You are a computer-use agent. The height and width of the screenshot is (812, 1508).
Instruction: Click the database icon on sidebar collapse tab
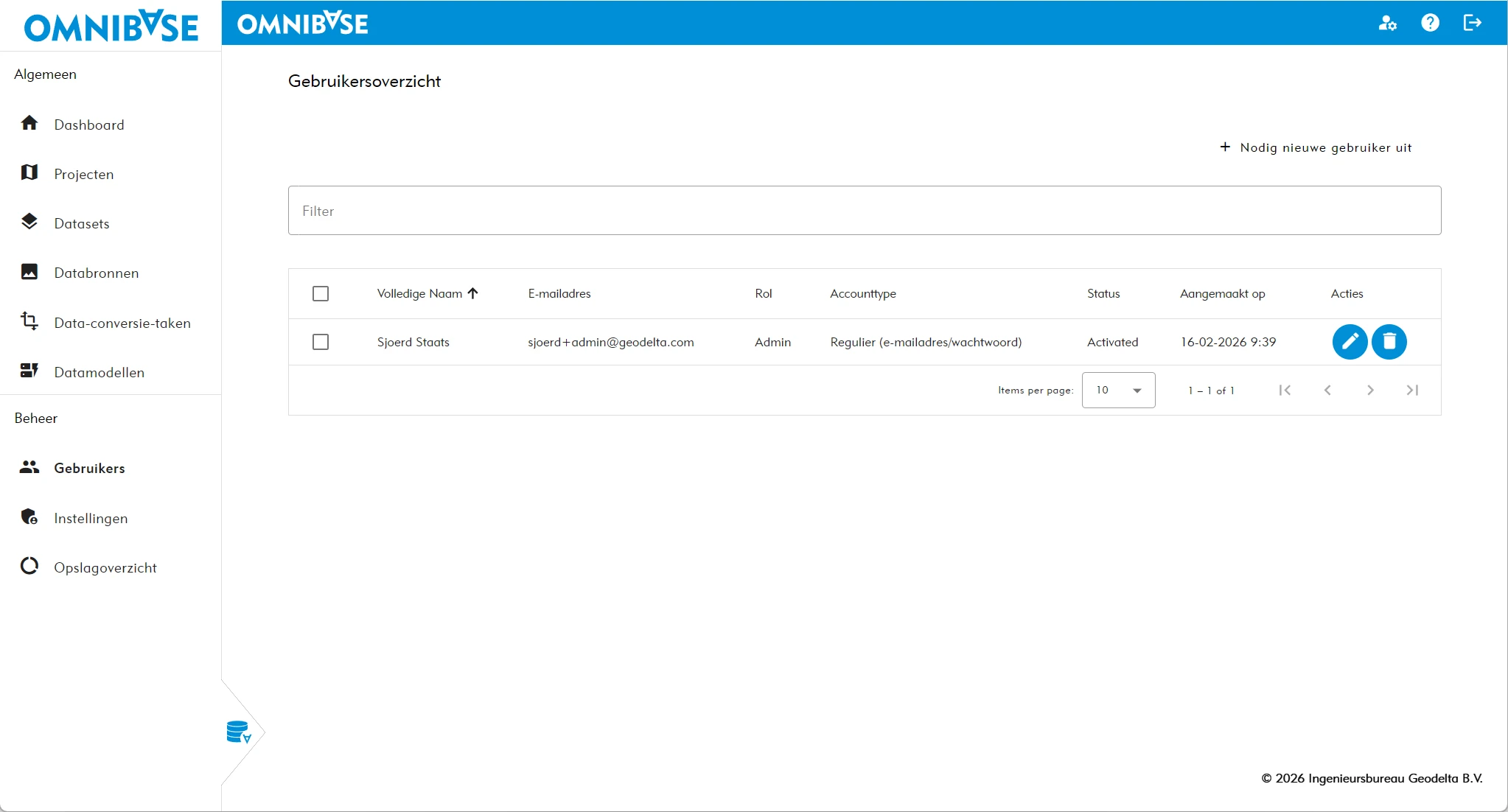coord(238,732)
